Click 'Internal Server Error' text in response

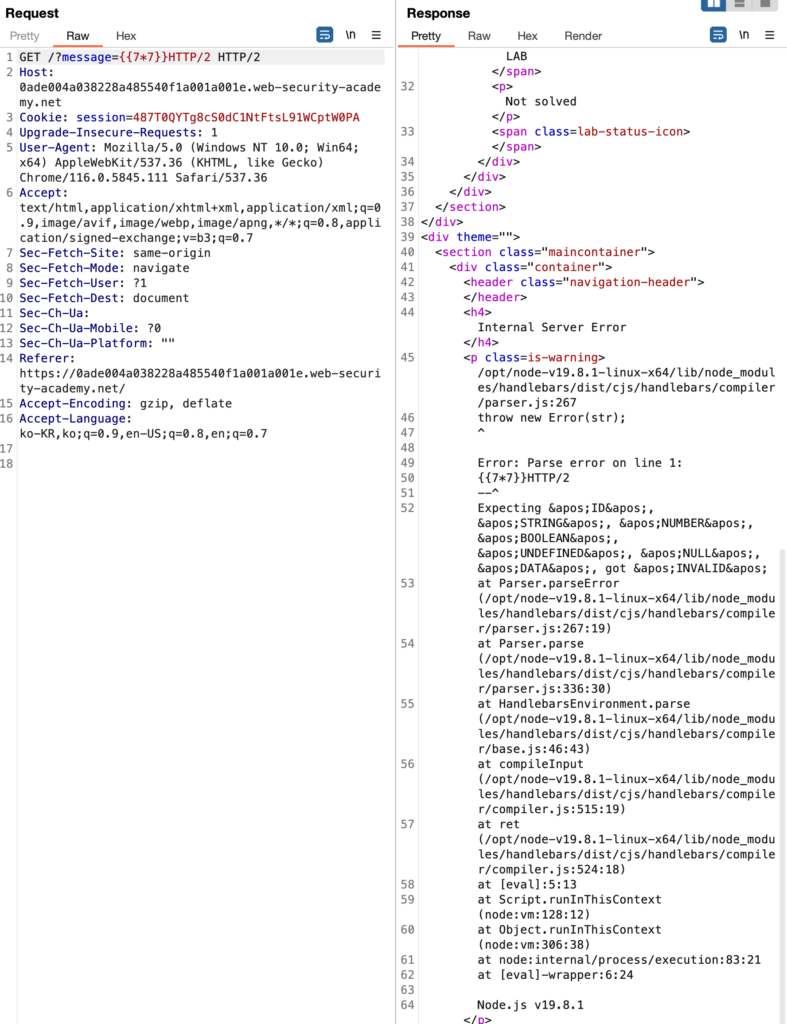click(552, 327)
